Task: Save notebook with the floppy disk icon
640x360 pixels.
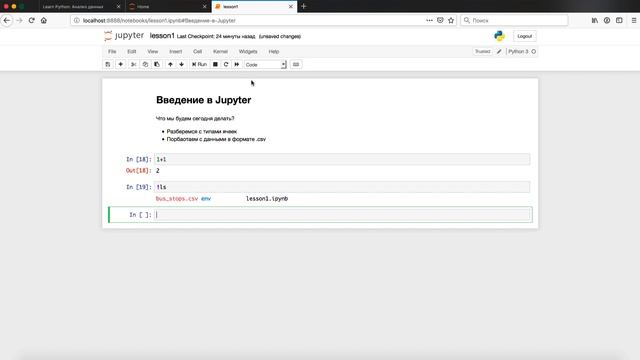Action: 108,64
